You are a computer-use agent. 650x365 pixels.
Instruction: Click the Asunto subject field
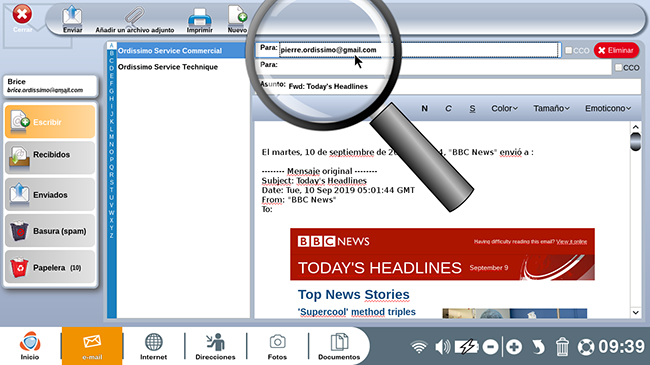click(x=463, y=86)
